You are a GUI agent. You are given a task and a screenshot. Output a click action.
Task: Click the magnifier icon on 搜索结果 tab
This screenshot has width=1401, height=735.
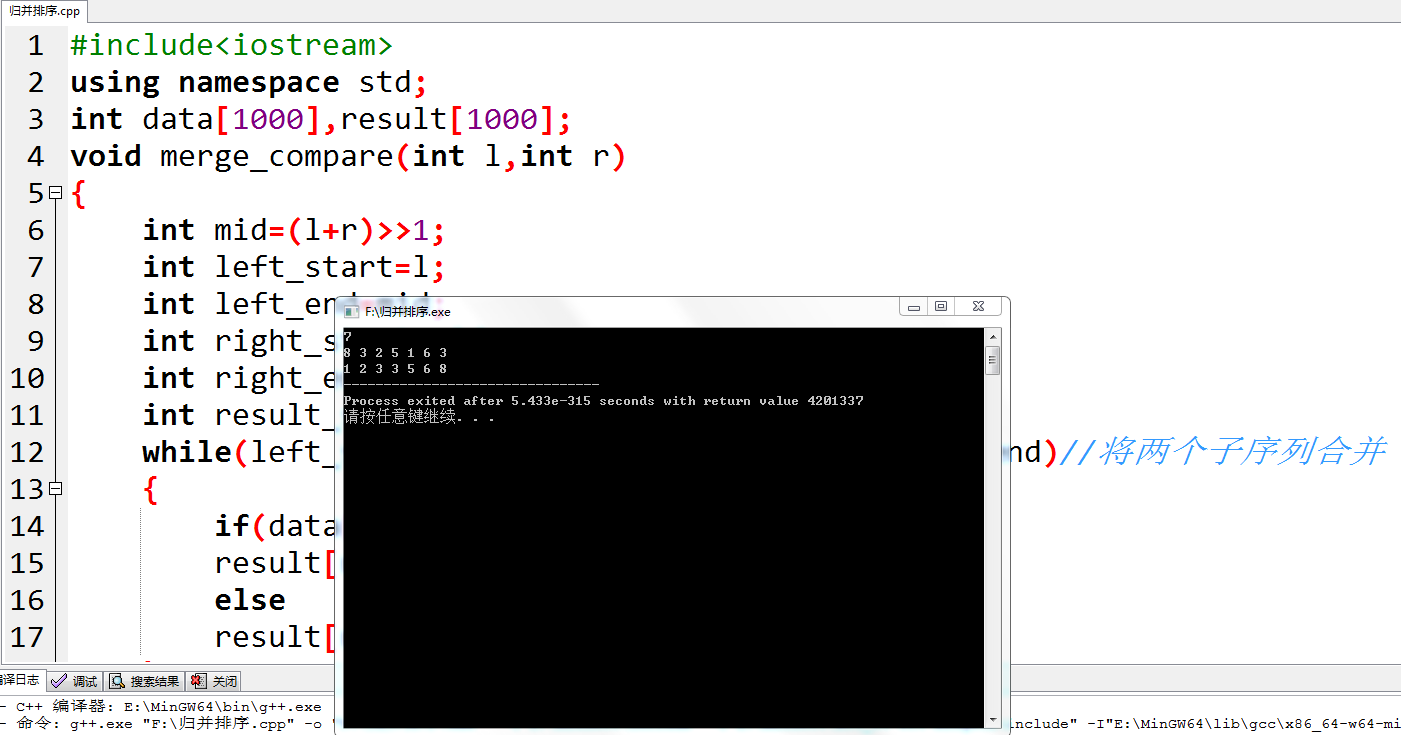pyautogui.click(x=117, y=681)
